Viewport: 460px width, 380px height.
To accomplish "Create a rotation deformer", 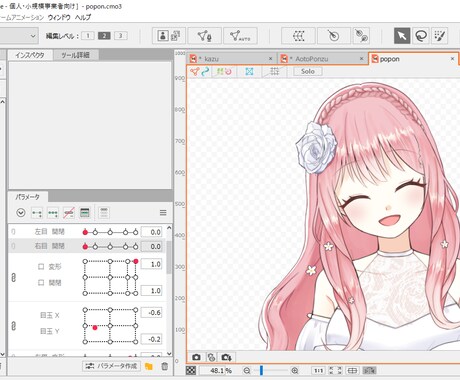I will [x=334, y=36].
